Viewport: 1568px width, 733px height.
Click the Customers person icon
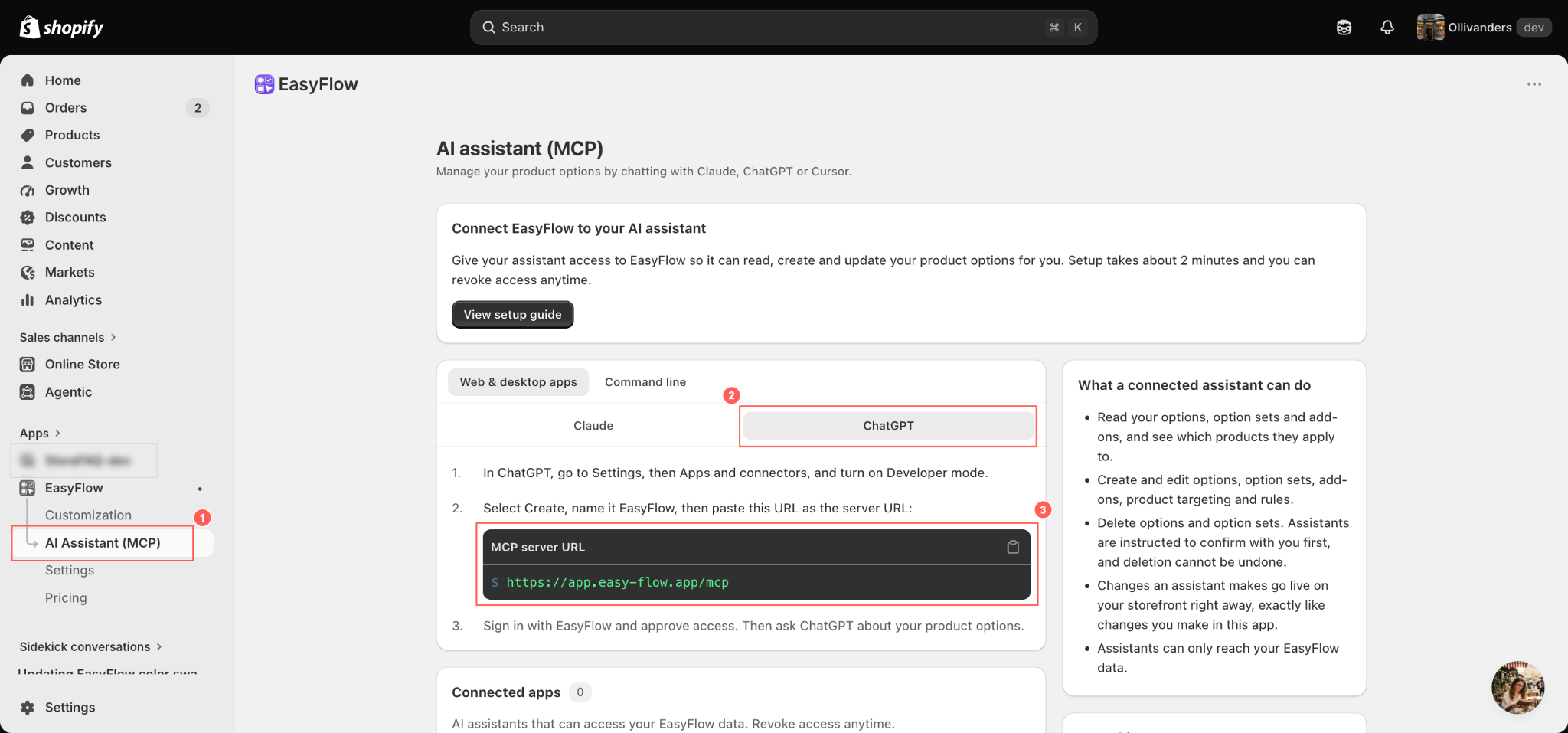(x=28, y=162)
